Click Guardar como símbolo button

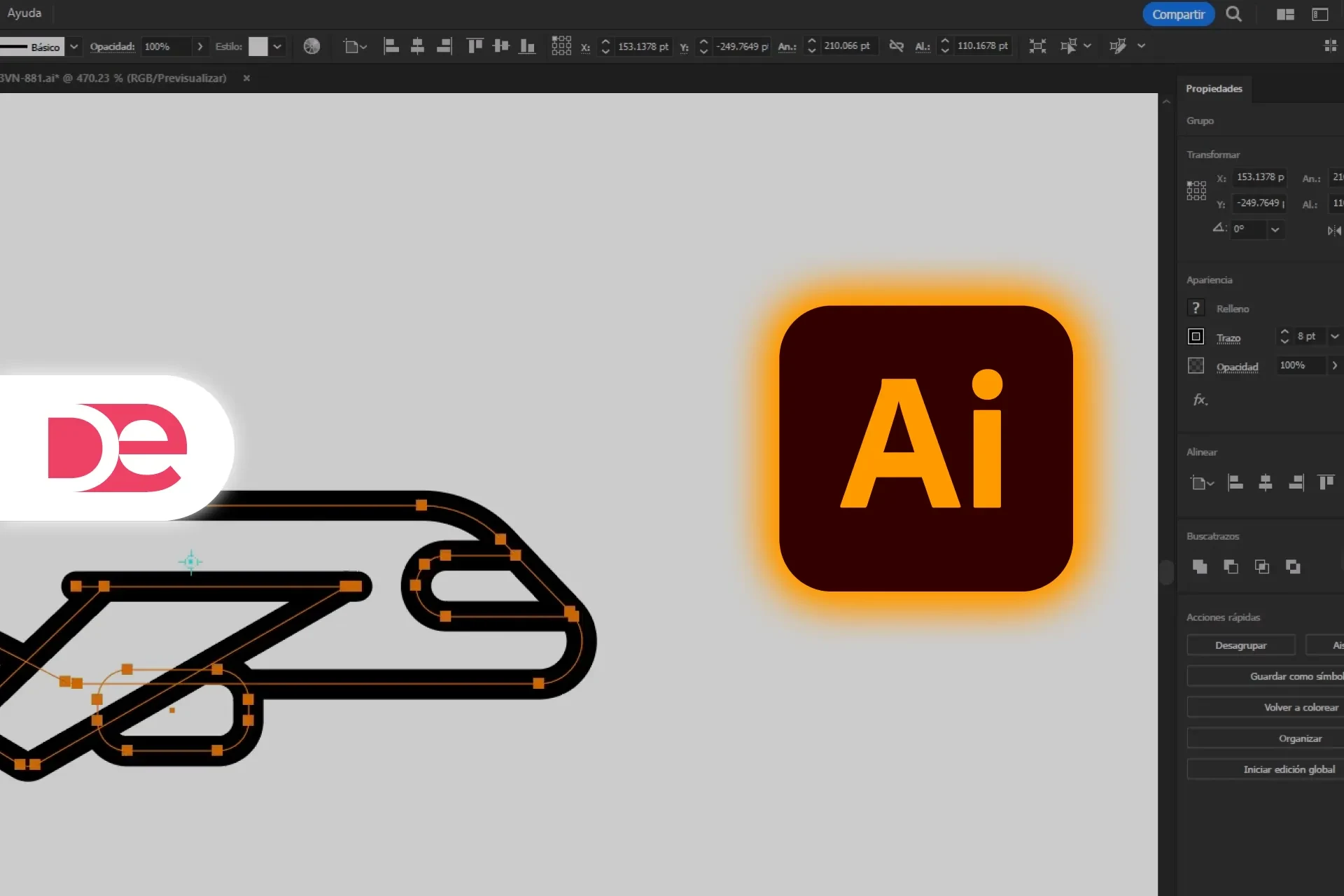1266,676
